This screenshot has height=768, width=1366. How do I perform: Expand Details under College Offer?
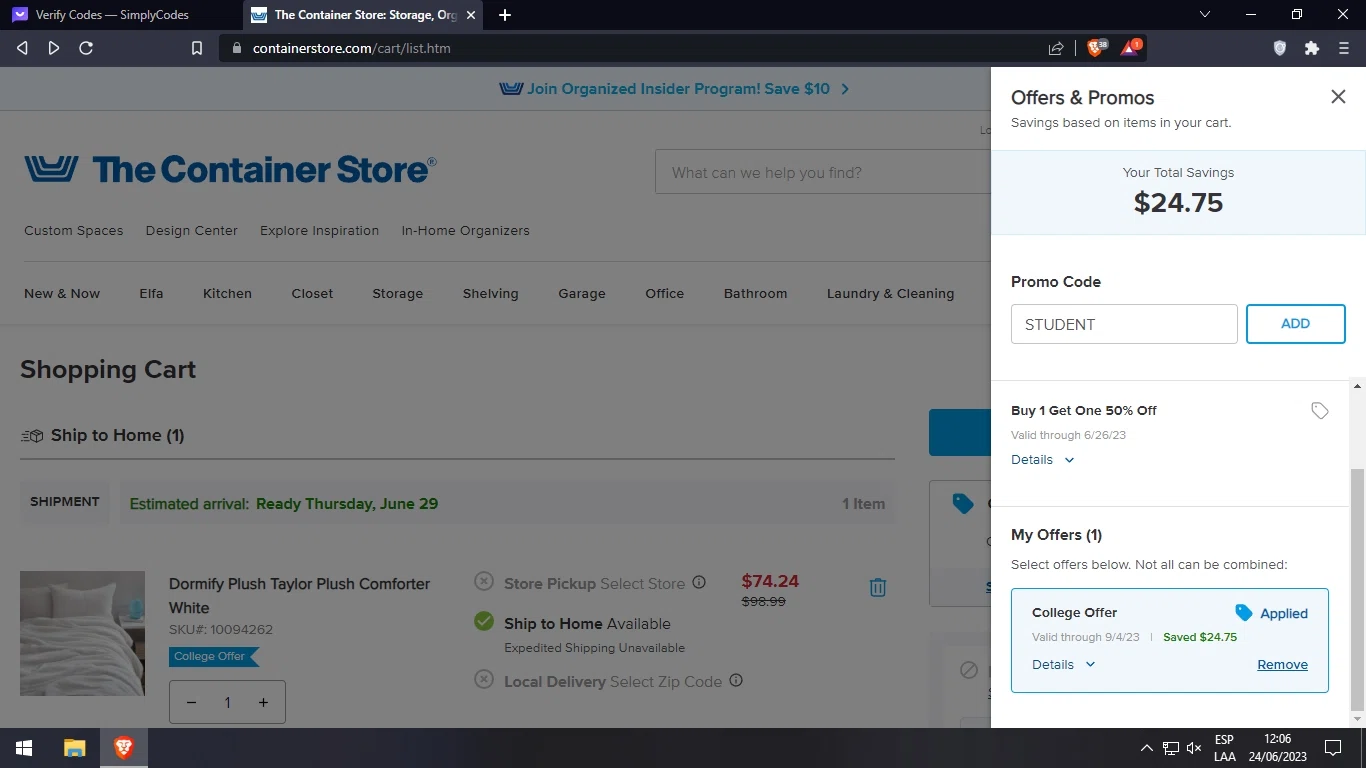(x=1063, y=664)
